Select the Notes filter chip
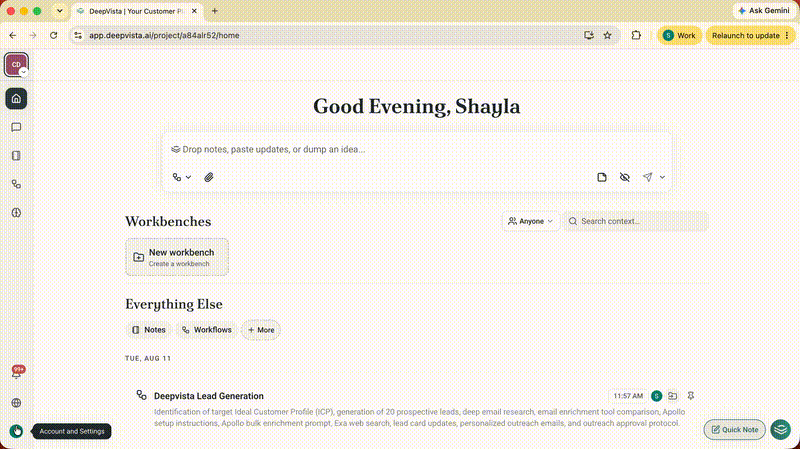The height and width of the screenshot is (449, 800). 148,330
